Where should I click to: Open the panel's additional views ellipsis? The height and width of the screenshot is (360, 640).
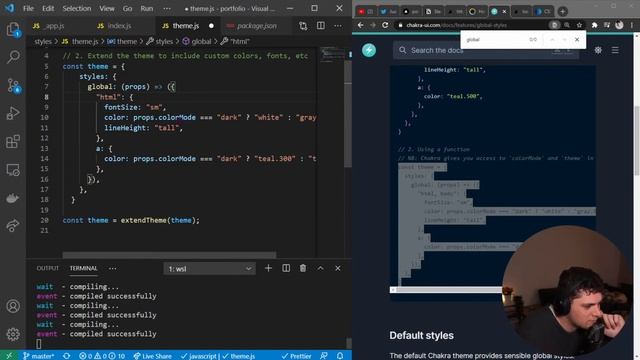(112, 268)
